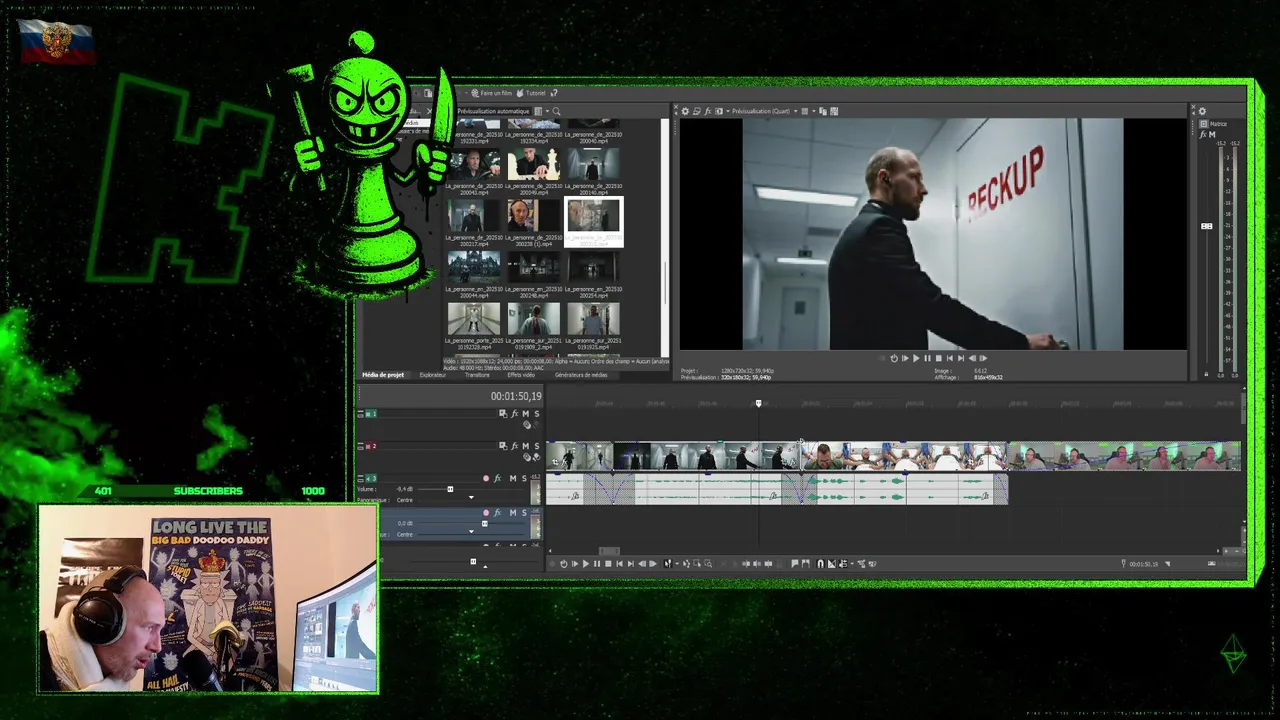Solo video track 2
The width and height of the screenshot is (1280, 720).
536,446
